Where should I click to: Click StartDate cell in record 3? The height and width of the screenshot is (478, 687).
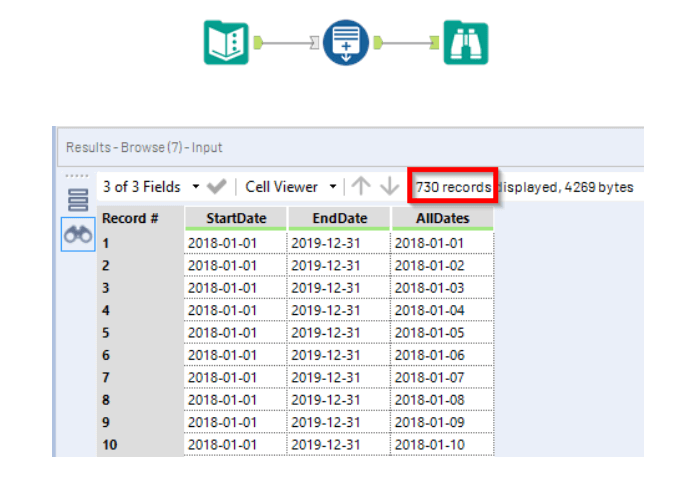235,288
